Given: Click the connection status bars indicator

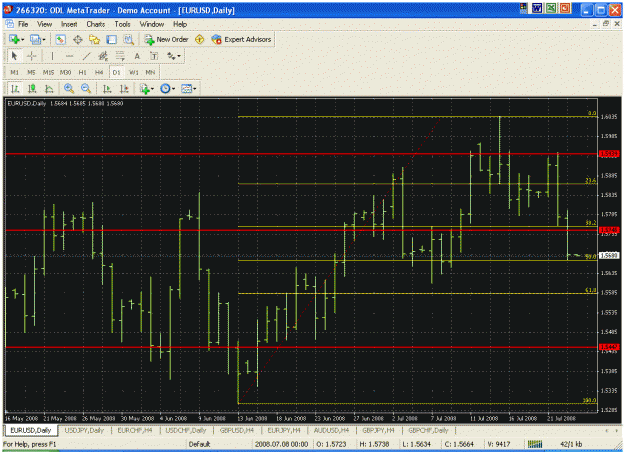Looking at the screenshot, I should click(x=535, y=444).
